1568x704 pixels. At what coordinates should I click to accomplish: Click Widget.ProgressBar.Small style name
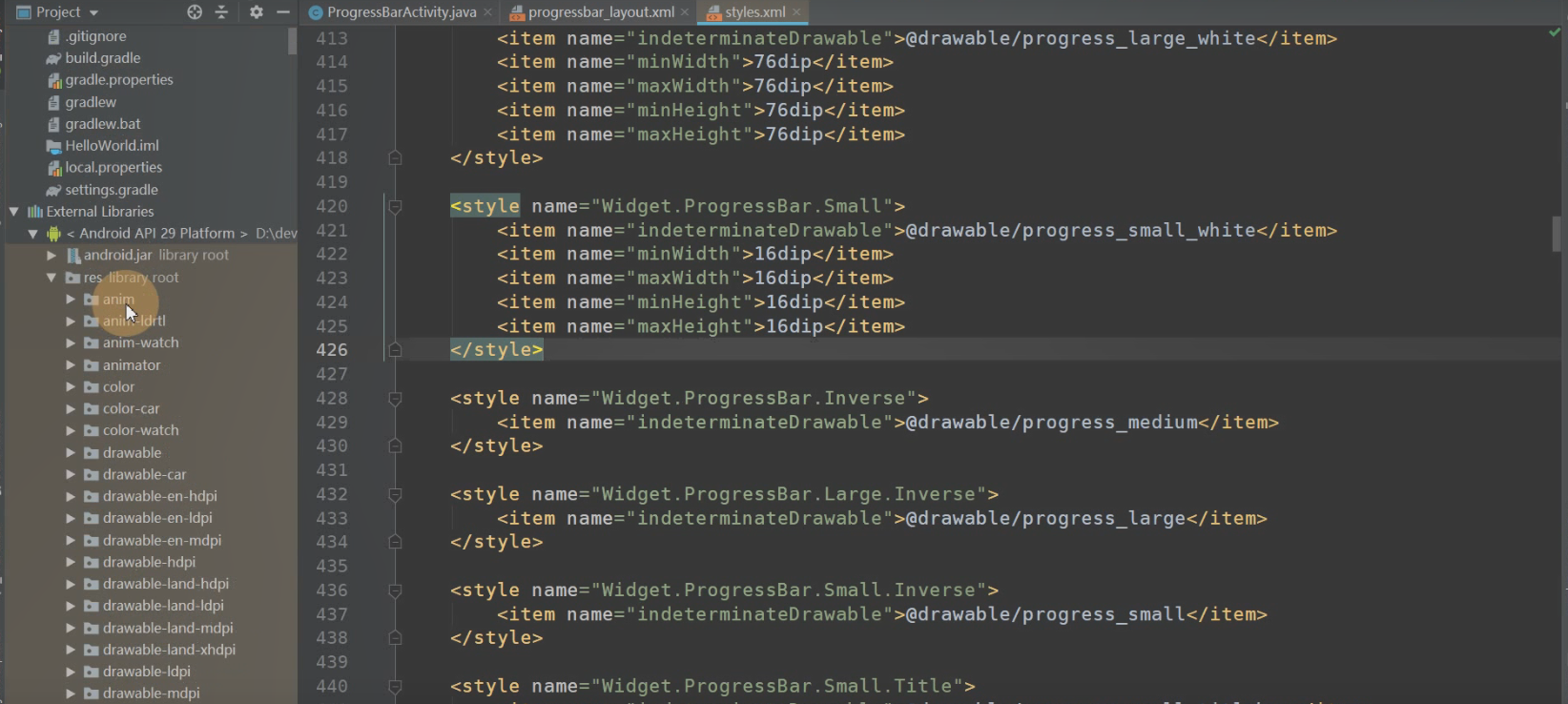(x=742, y=206)
